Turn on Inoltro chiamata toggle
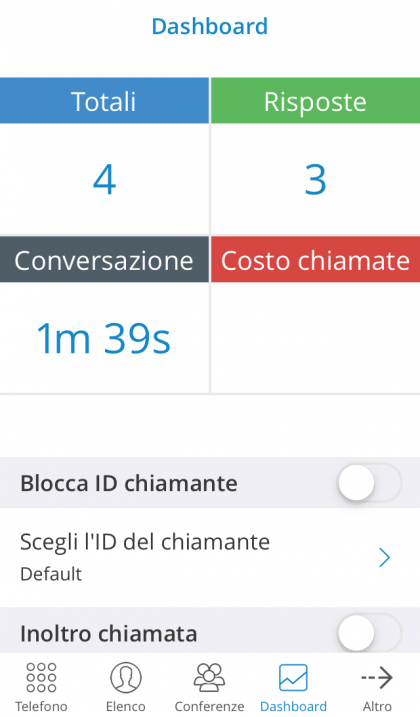Viewport: 420px width, 717px height. [x=370, y=633]
